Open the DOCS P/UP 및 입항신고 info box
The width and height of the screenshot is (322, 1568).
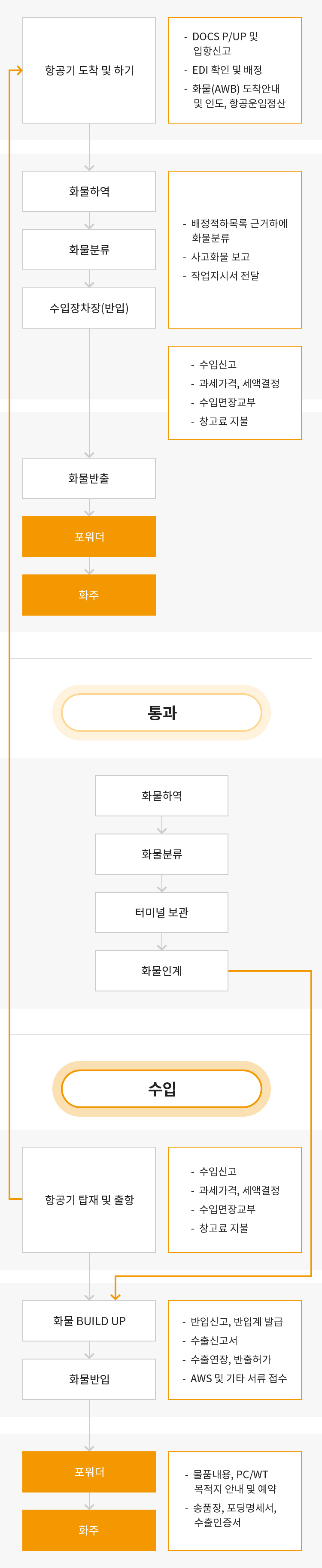(x=235, y=71)
